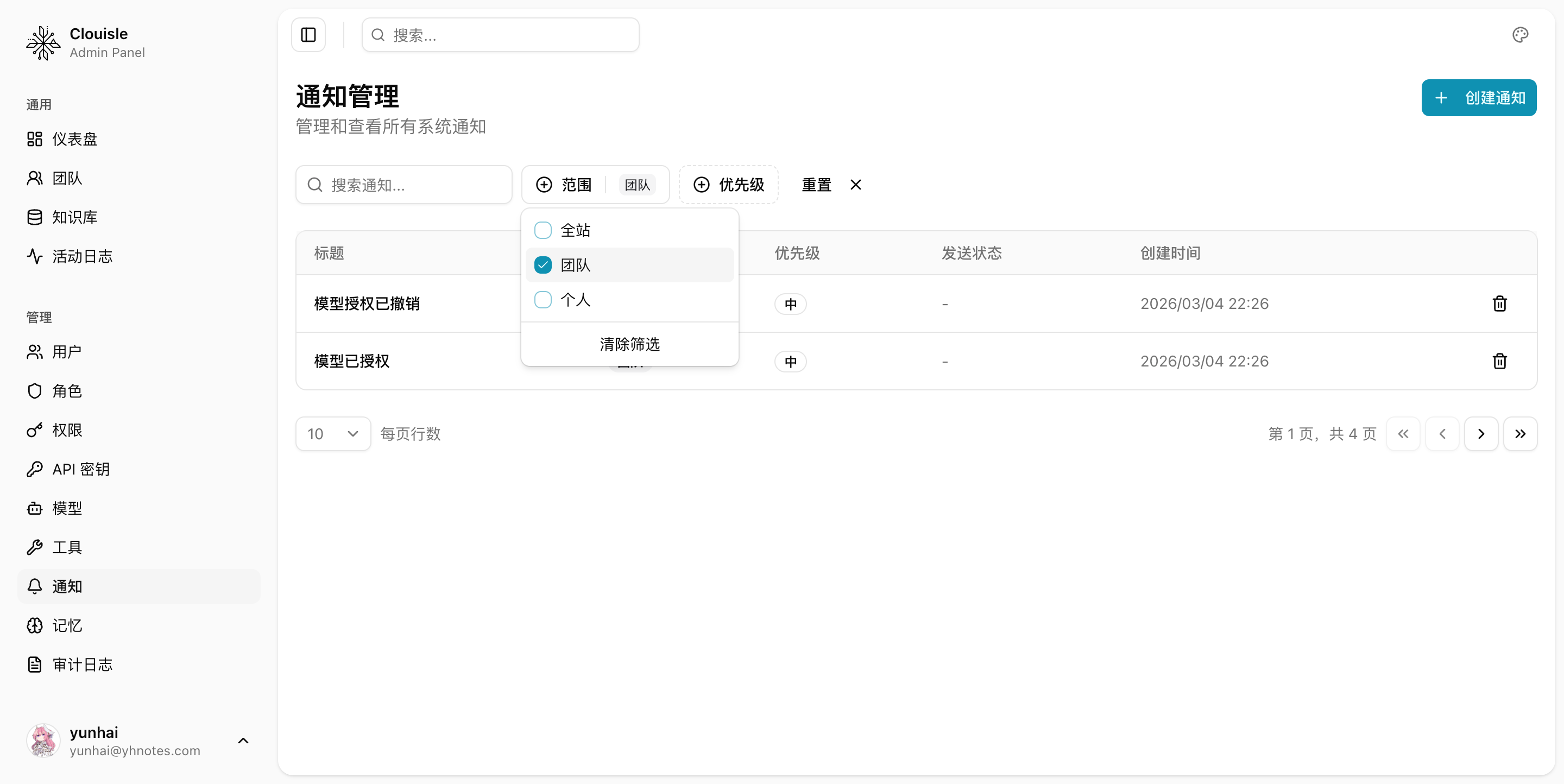Click the 搜索通知 search input field
This screenshot has height=784, width=1564.
pos(403,185)
